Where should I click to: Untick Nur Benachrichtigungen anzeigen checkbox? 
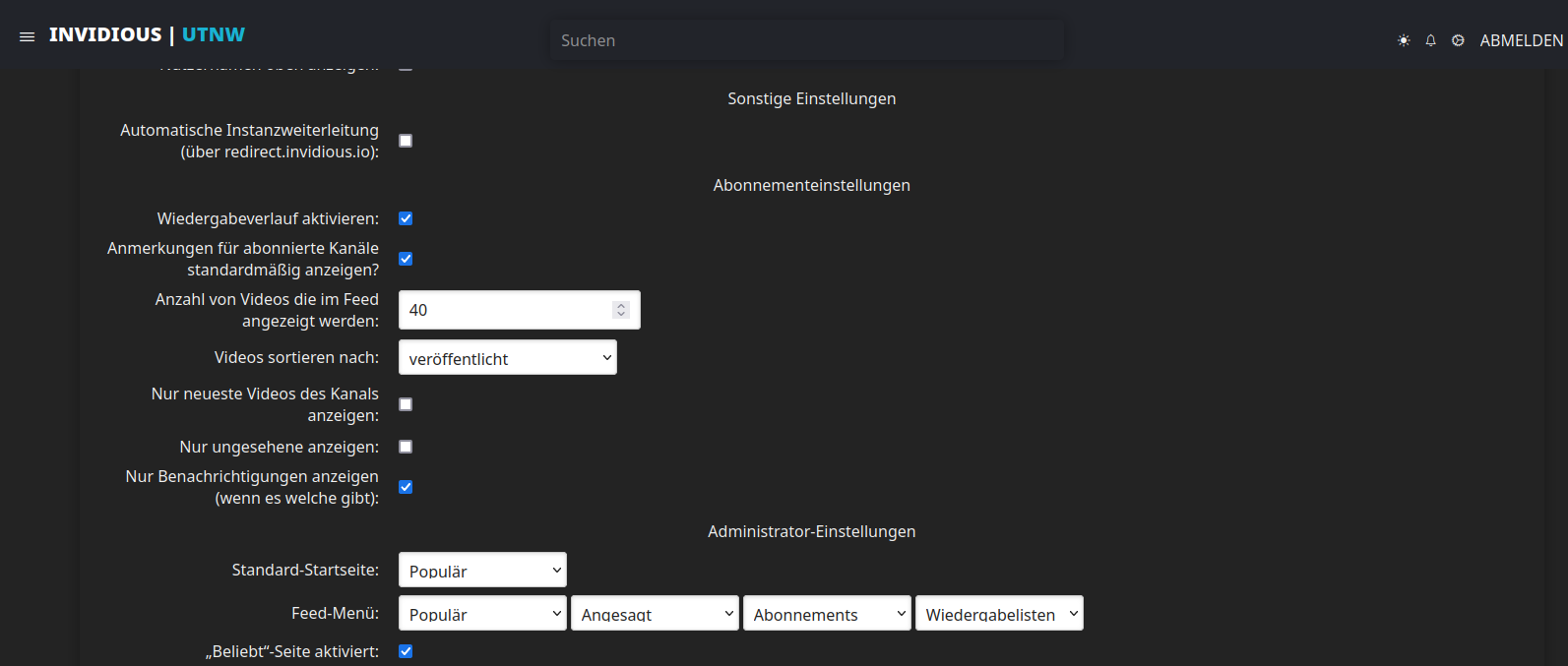[406, 487]
